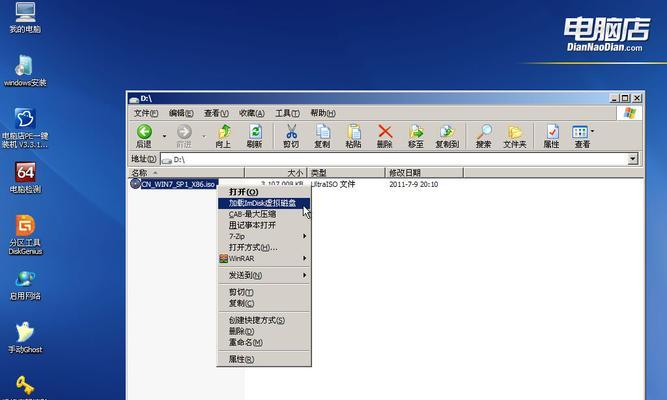This screenshot has height=400, width=667.
Task: Sort by the 大小 column header
Action: pos(276,173)
